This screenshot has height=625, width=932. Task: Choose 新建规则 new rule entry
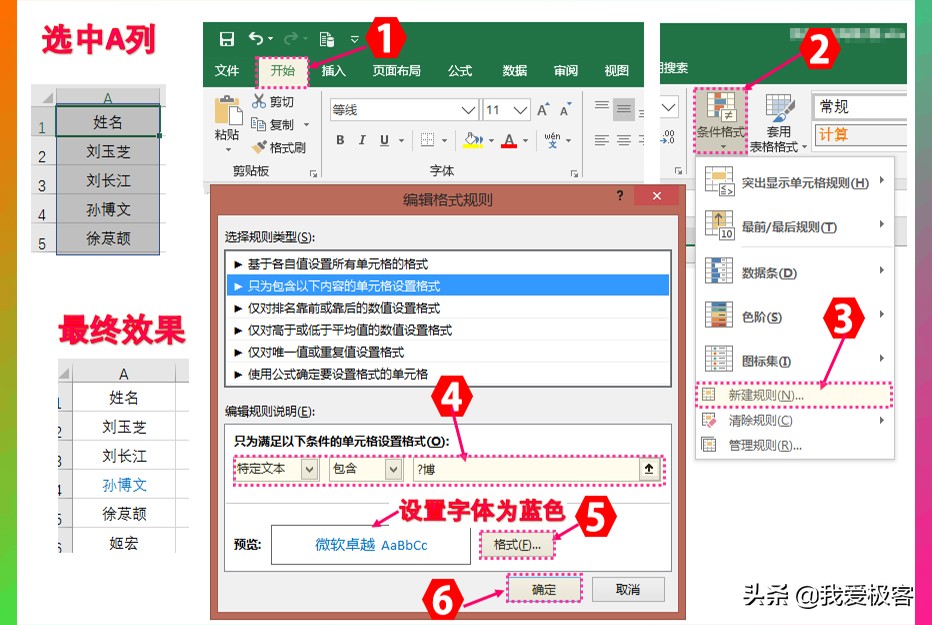coord(795,395)
